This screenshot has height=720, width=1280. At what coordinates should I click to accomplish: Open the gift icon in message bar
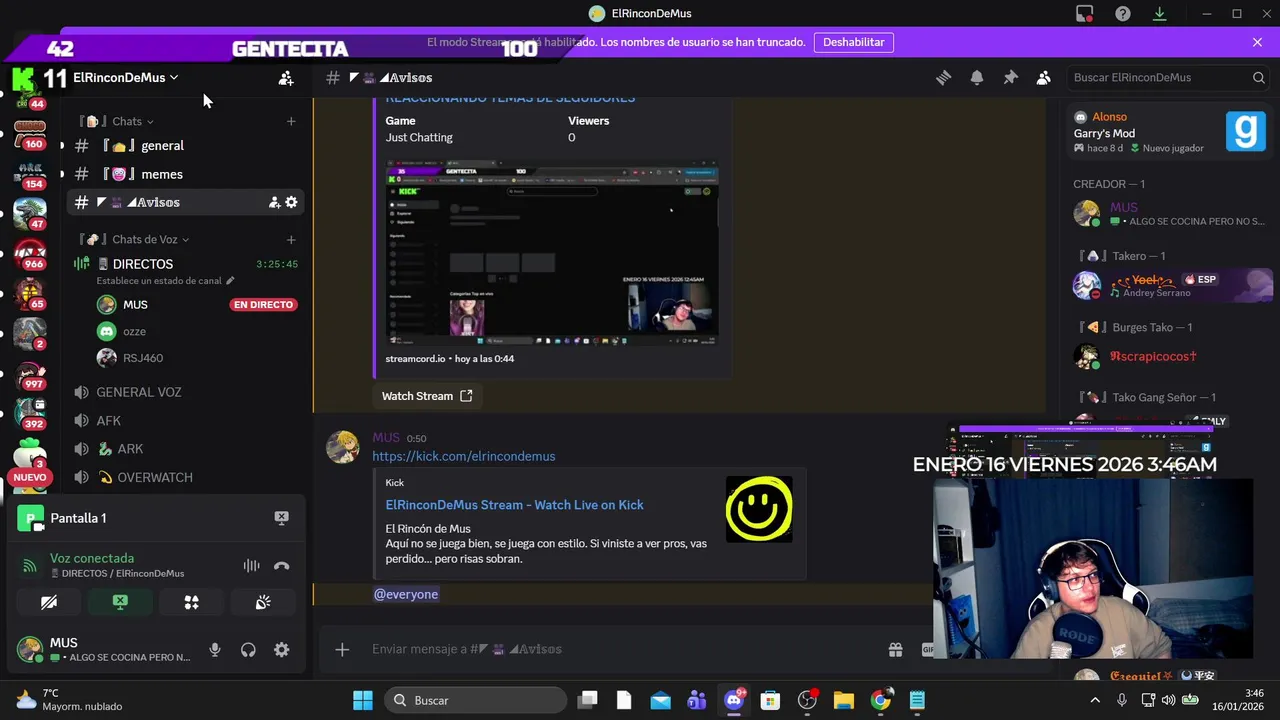[x=896, y=649]
